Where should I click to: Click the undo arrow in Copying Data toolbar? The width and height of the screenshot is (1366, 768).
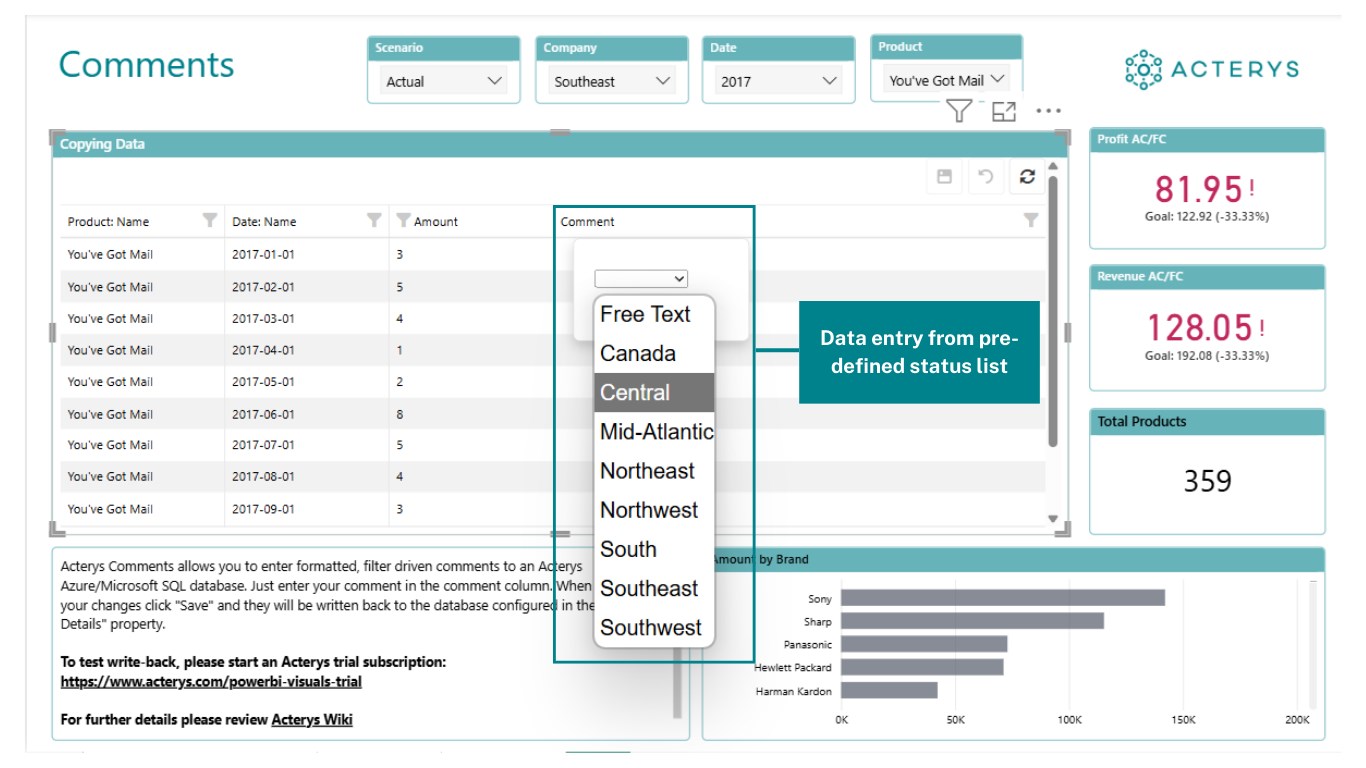pos(986,177)
